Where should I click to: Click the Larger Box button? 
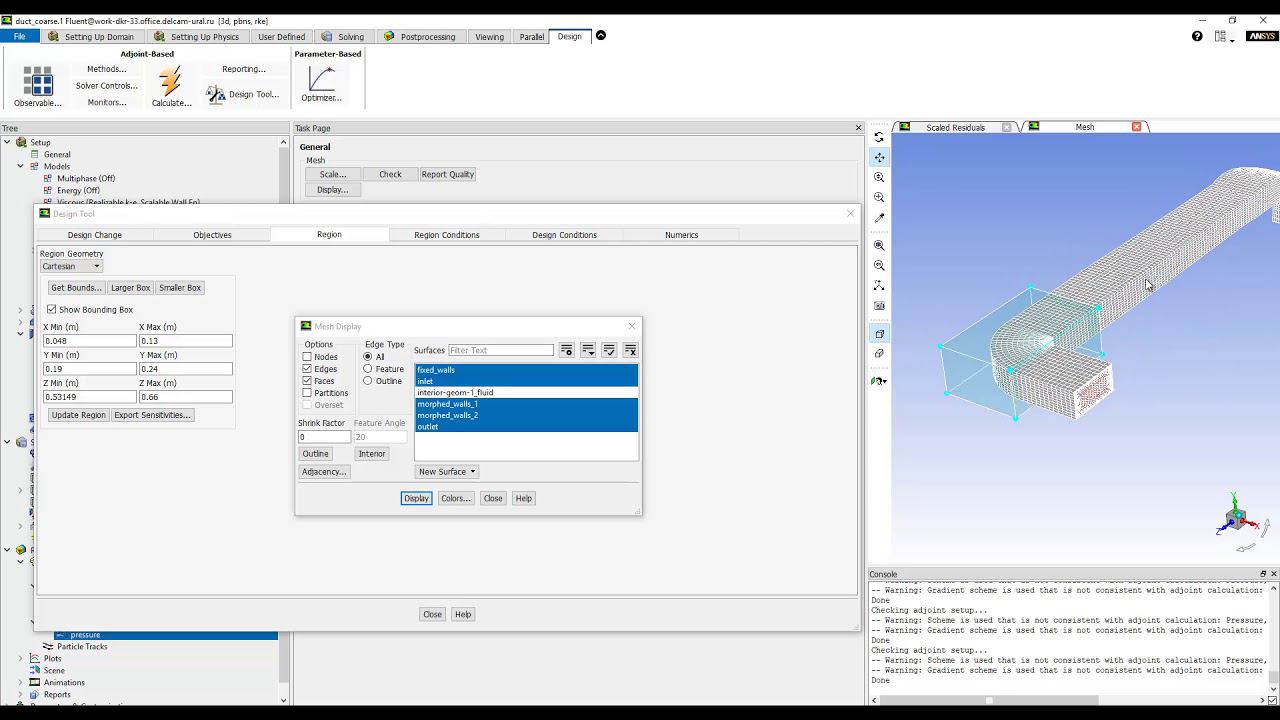click(131, 288)
